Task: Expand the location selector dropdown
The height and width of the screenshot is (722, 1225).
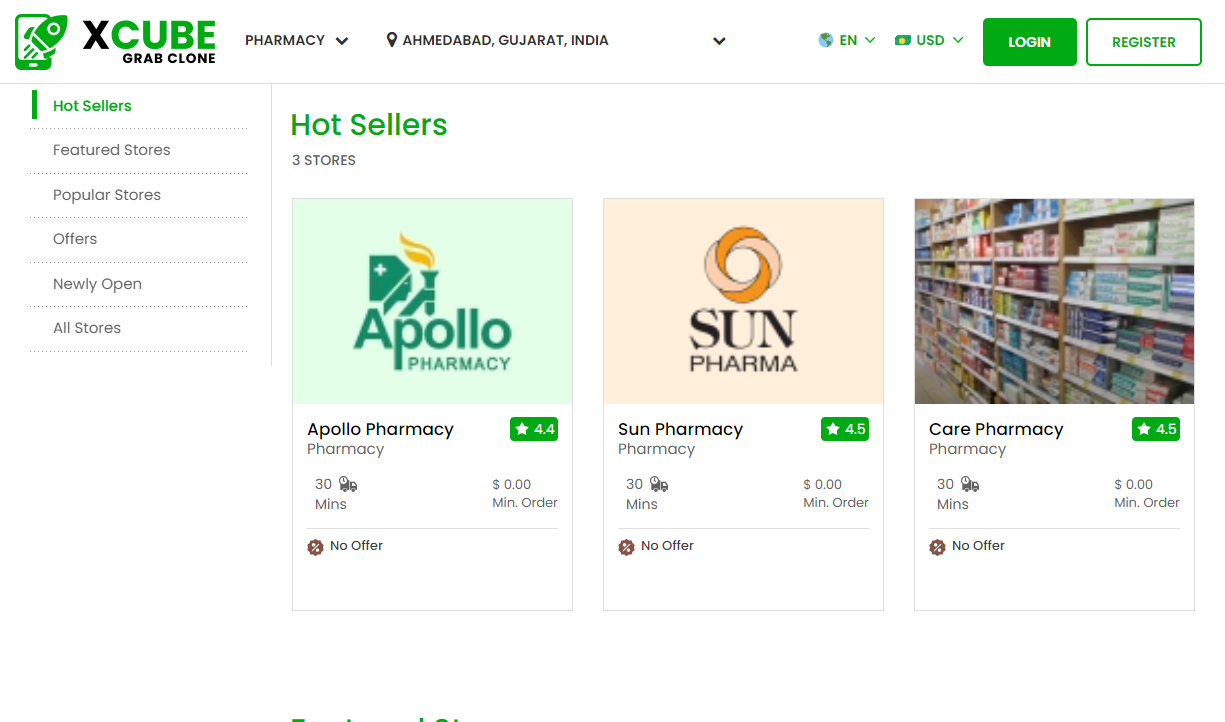Action: tap(719, 41)
